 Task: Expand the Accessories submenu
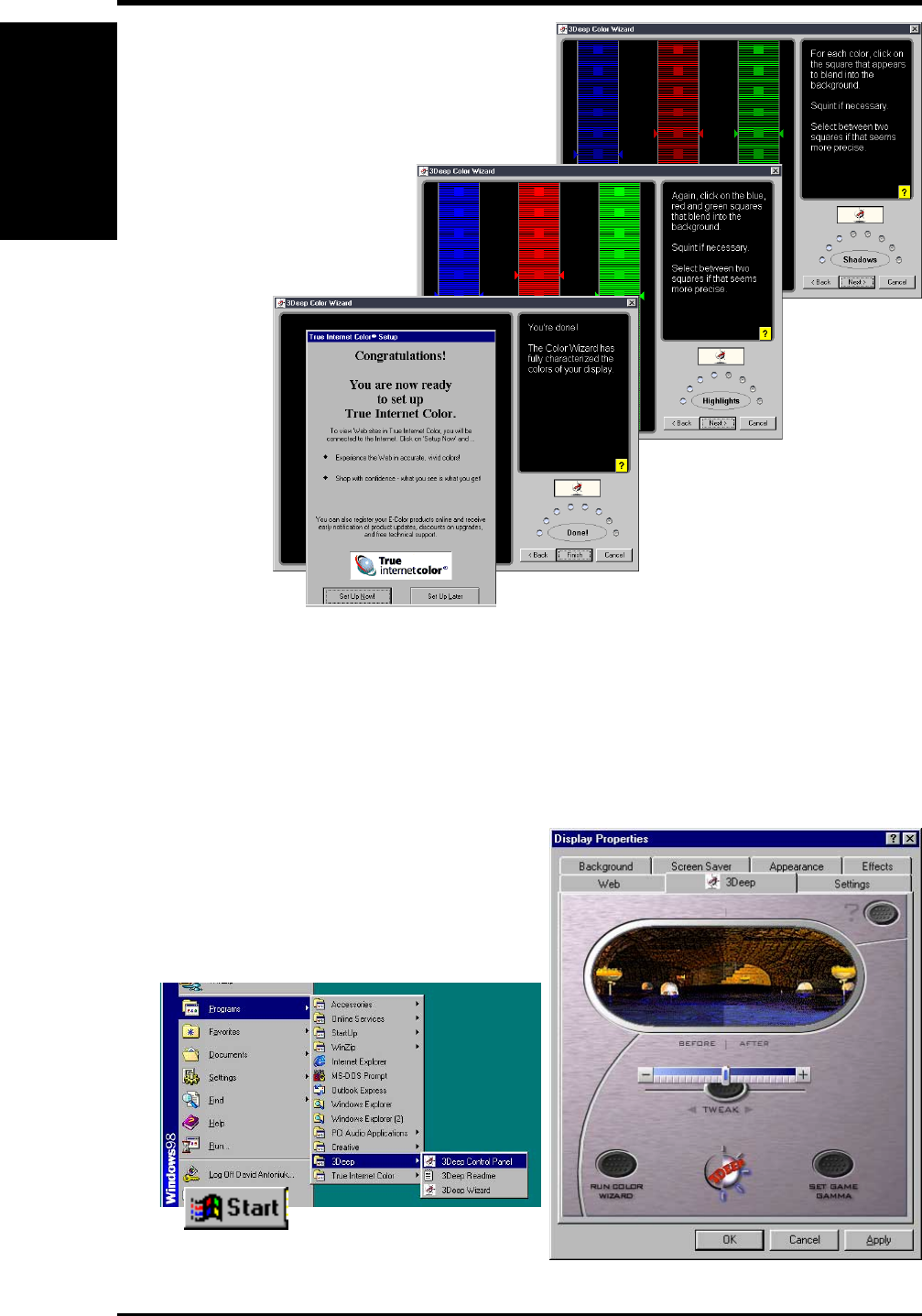click(x=367, y=1005)
